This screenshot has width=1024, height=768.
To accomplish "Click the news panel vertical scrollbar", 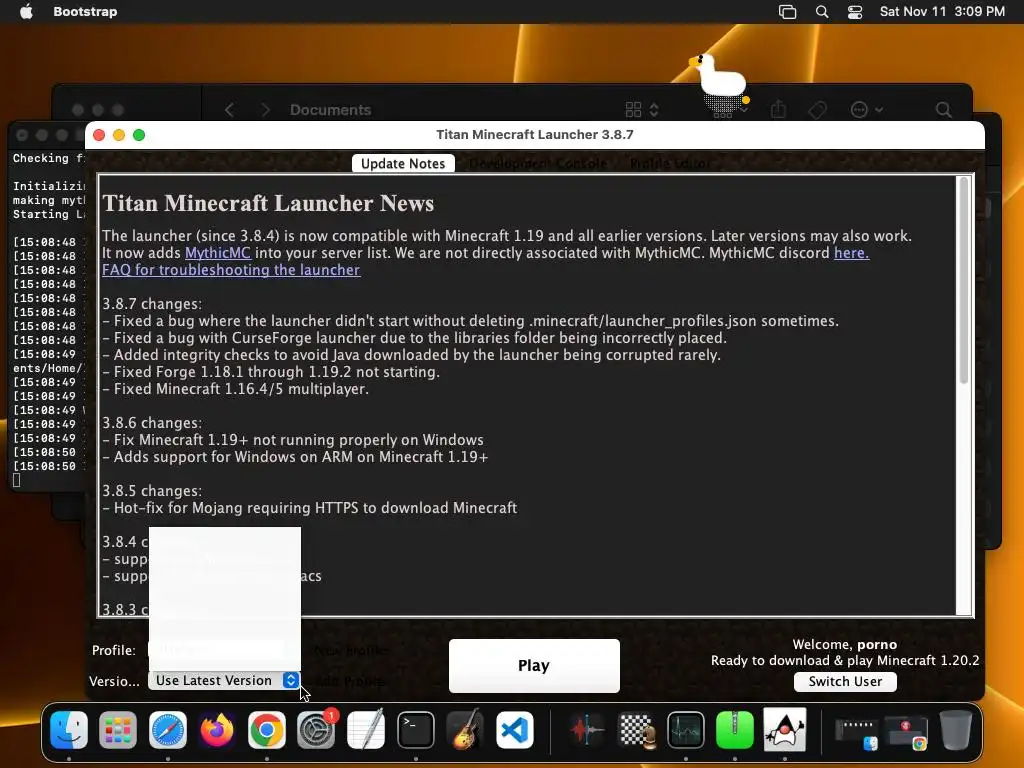I will [963, 280].
